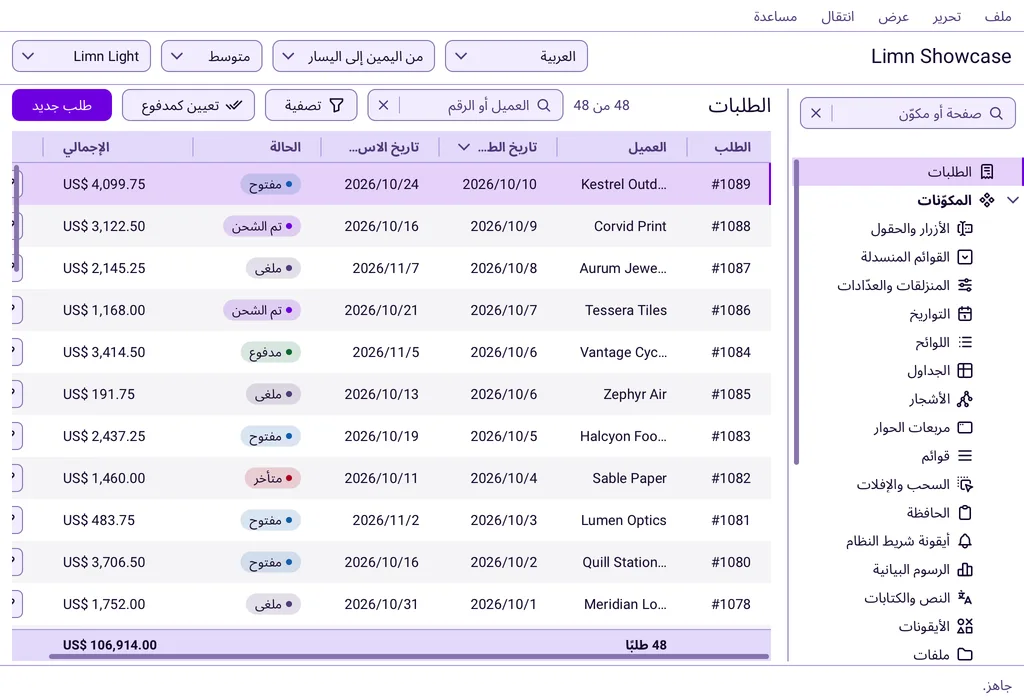Open the عرض menu
The height and width of the screenshot is (700, 1024).
pyautogui.click(x=893, y=17)
